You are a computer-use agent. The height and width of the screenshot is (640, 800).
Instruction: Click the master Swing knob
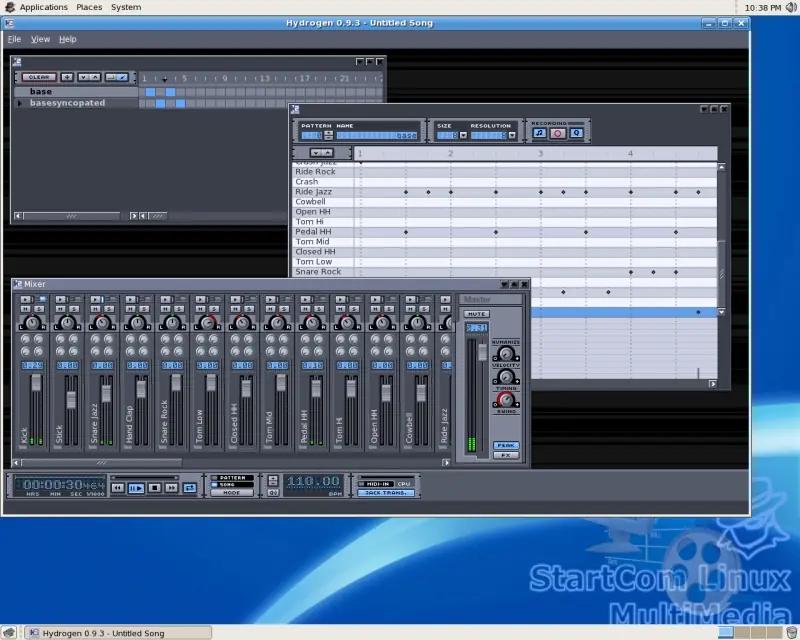506,400
